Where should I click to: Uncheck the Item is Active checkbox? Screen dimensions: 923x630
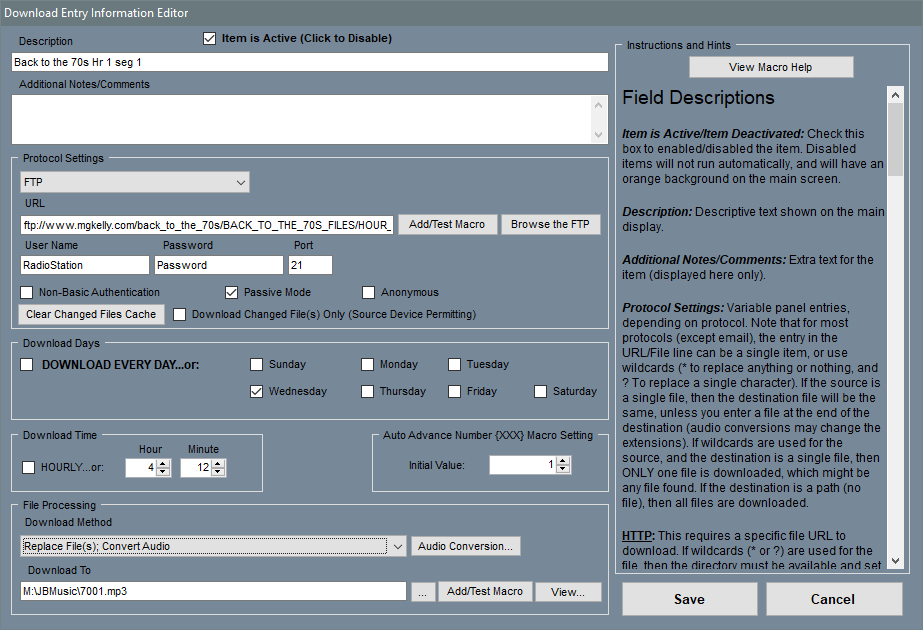pos(209,39)
